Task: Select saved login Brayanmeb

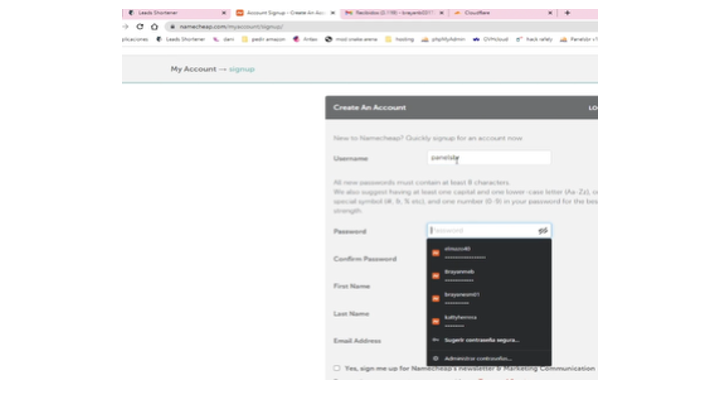Action: (x=489, y=276)
